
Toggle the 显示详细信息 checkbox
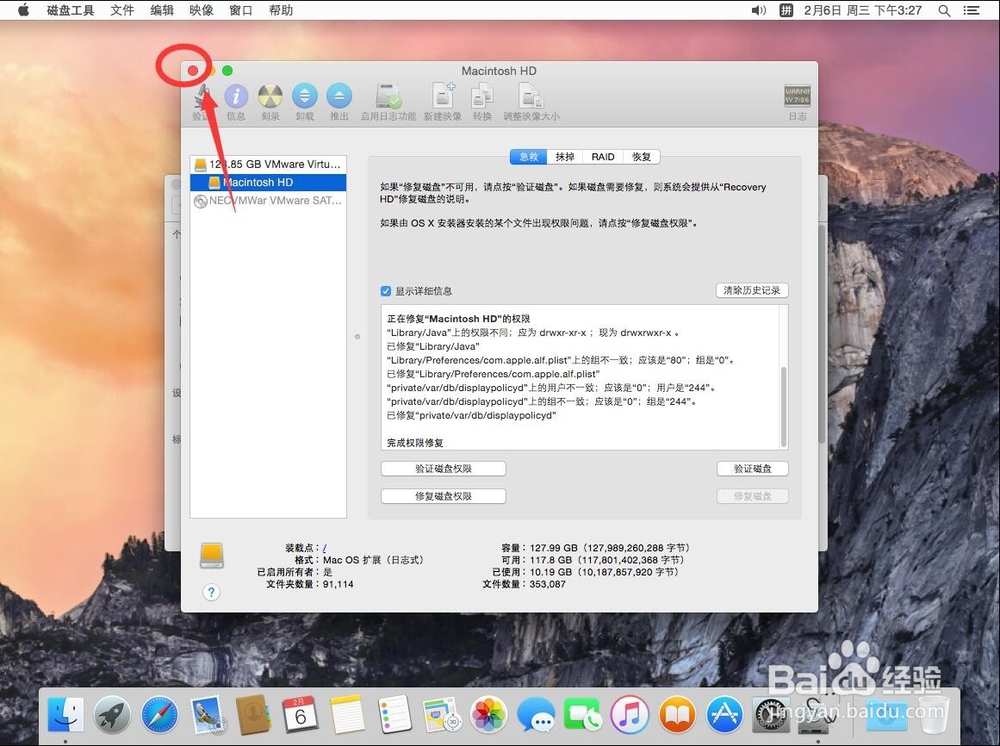(x=385, y=291)
